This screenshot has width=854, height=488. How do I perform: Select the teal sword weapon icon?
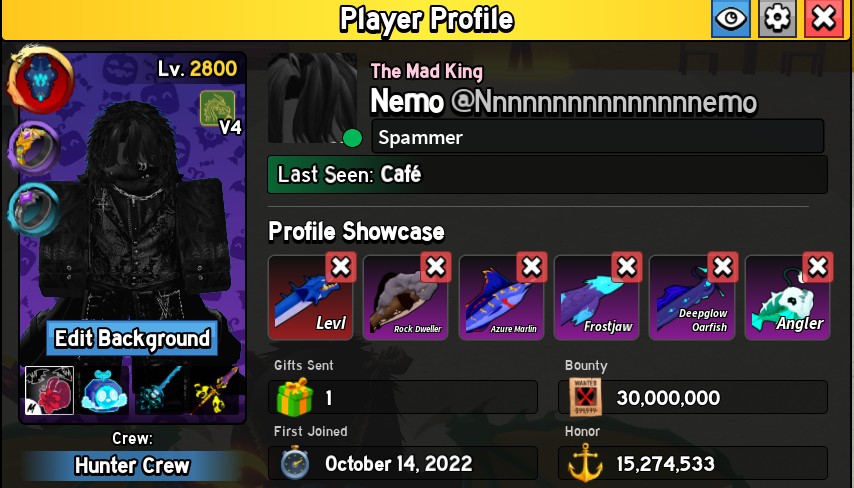(160, 392)
